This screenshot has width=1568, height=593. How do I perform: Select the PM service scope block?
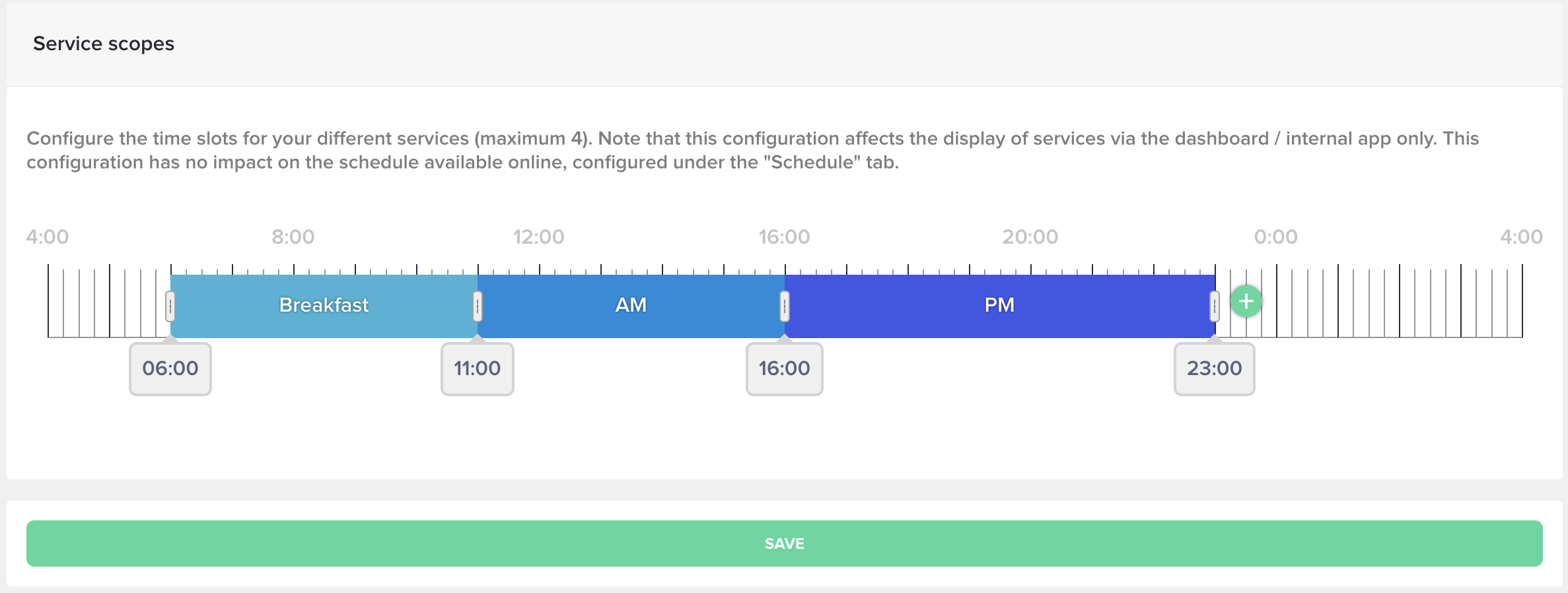999,306
